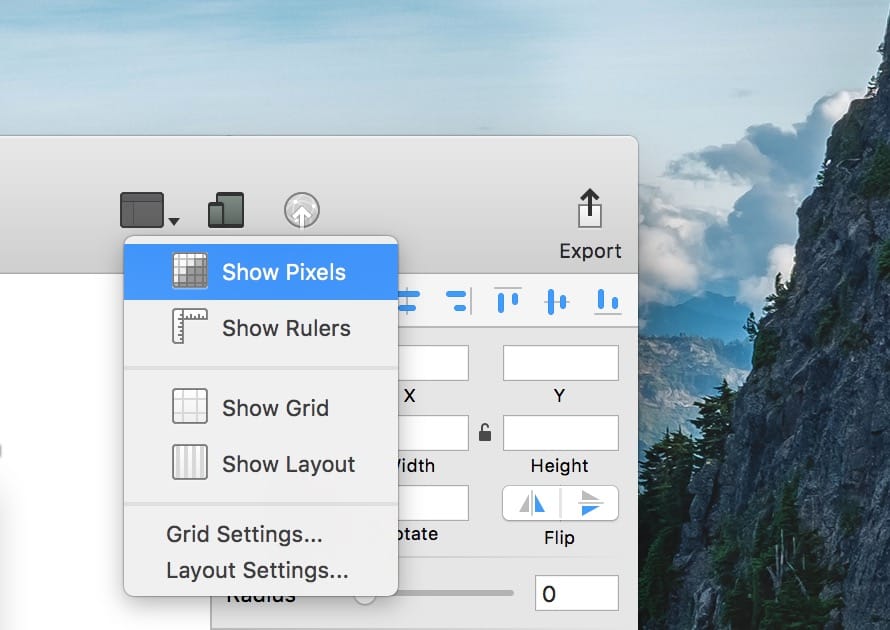Screen dimensions: 890x630
Task: Open Grid Settings…
Action: 244,534
